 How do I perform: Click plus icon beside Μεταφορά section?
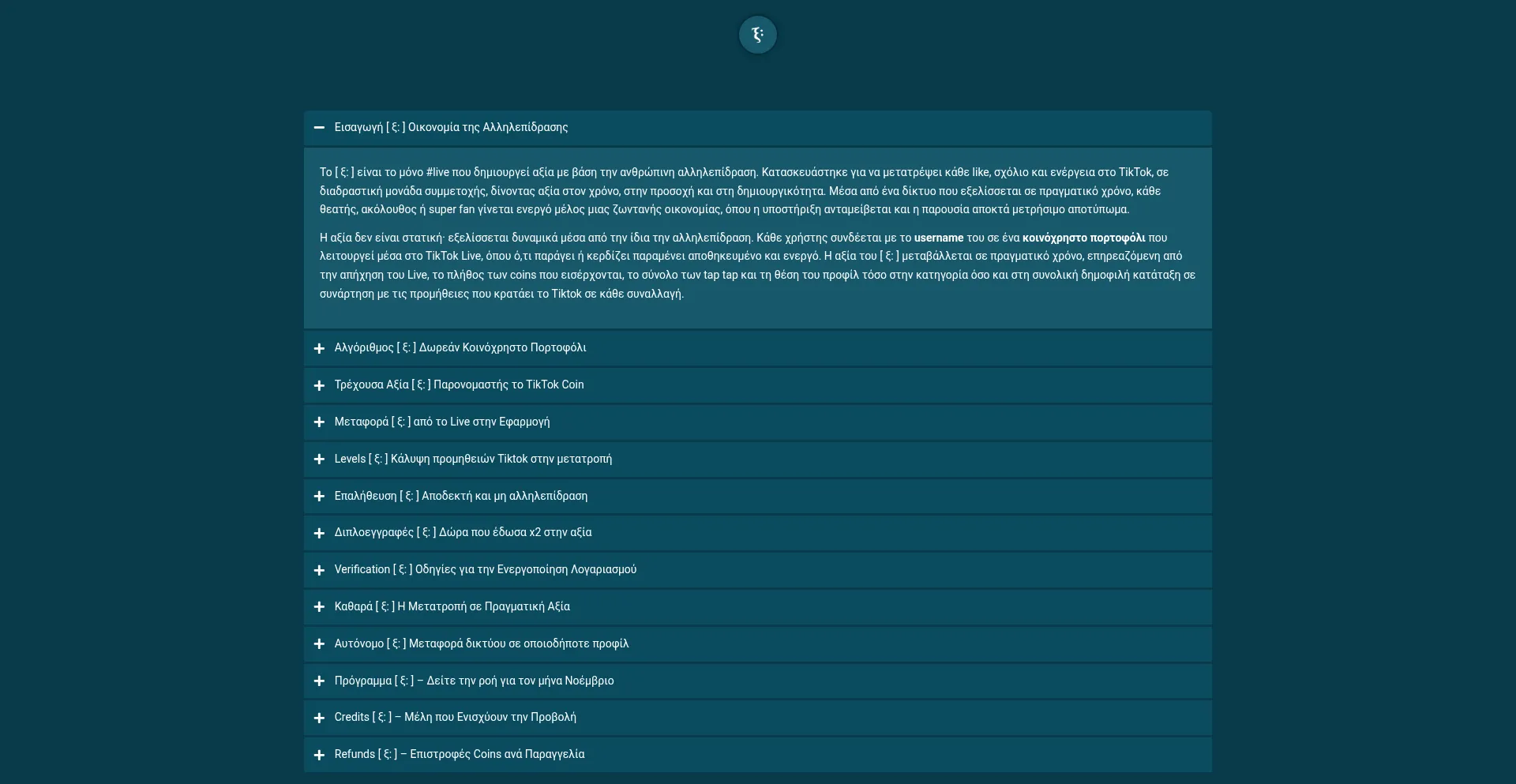pyautogui.click(x=319, y=422)
